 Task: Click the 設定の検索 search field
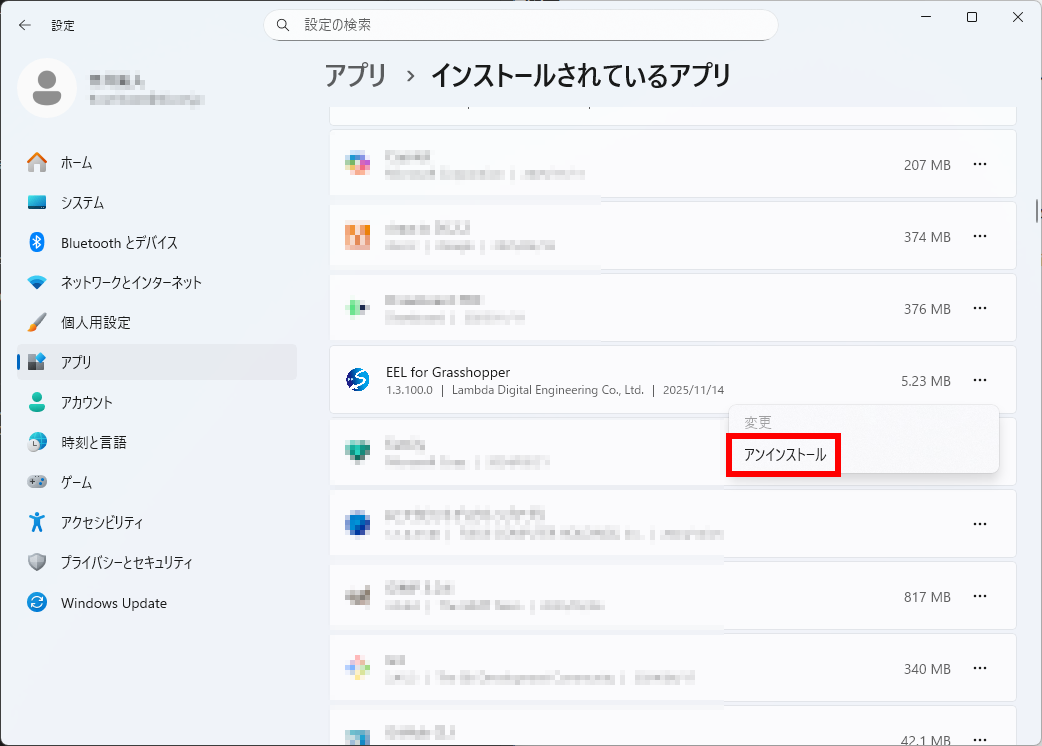click(520, 25)
